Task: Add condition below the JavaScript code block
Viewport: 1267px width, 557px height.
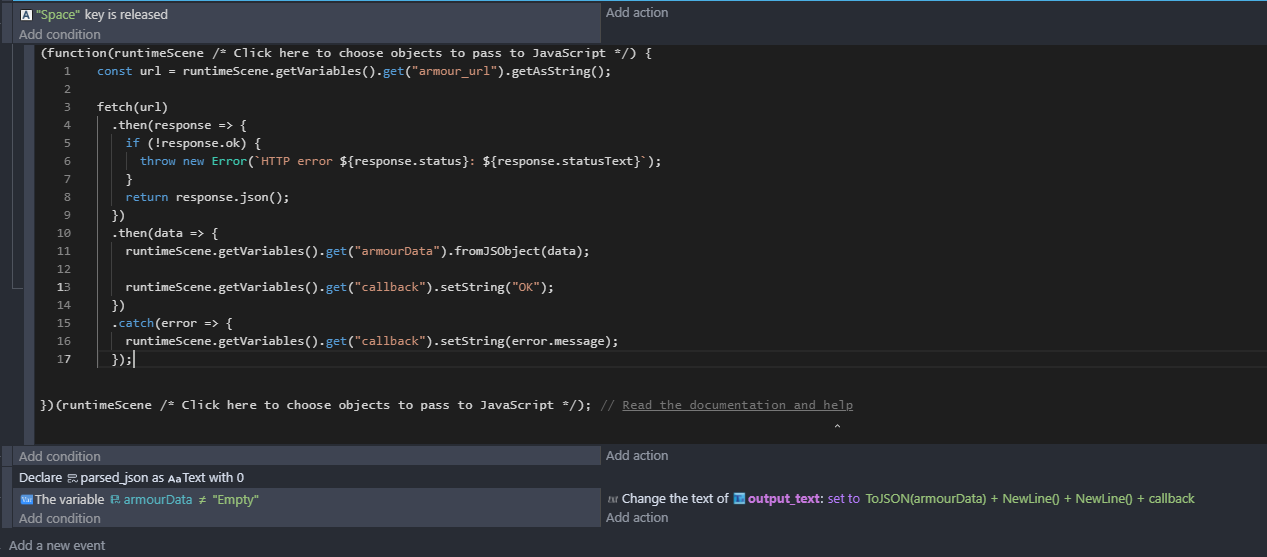Action: (60, 456)
